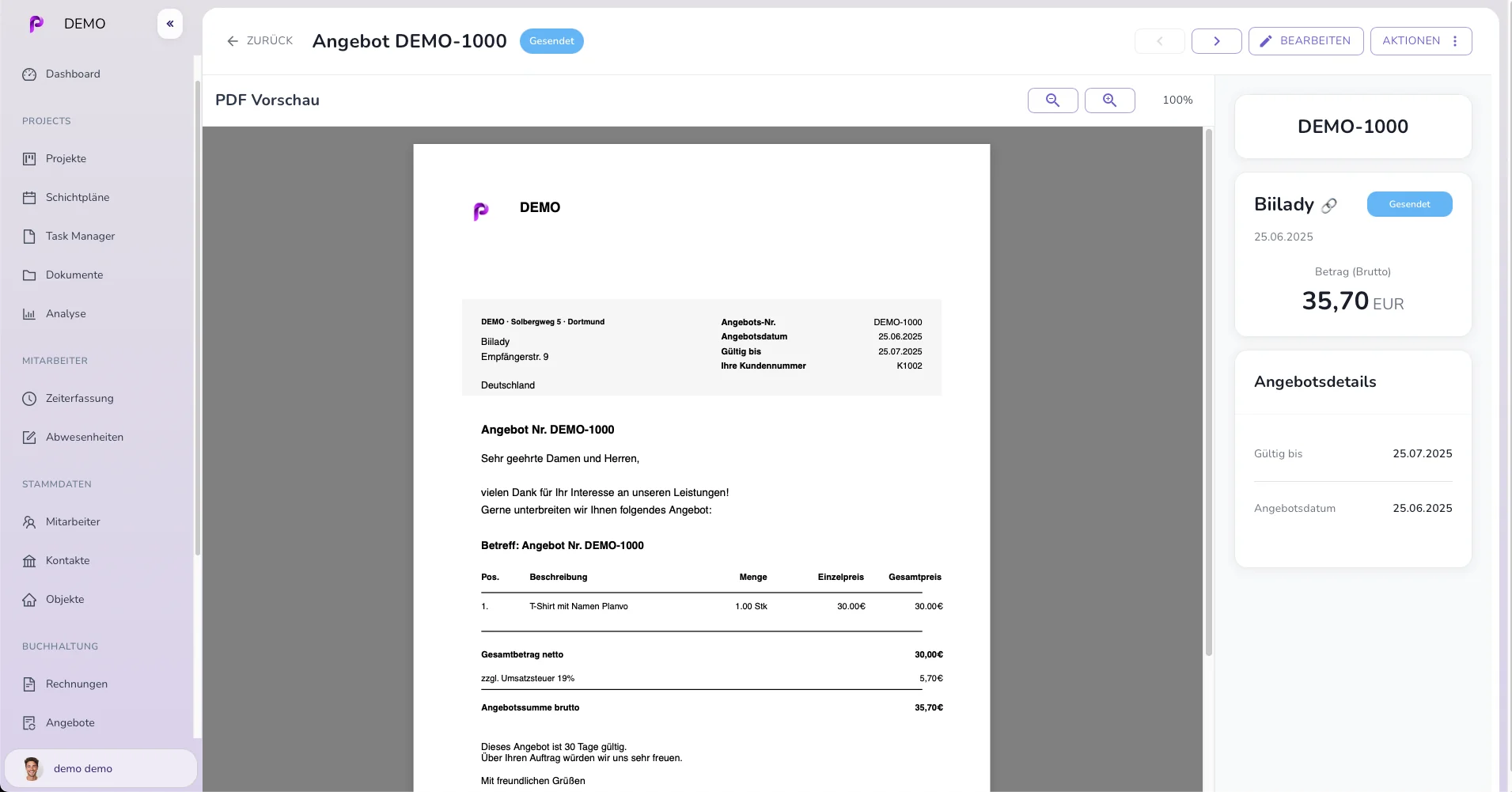
Task: Open Abwesenheiten in the sidebar
Action: point(84,438)
